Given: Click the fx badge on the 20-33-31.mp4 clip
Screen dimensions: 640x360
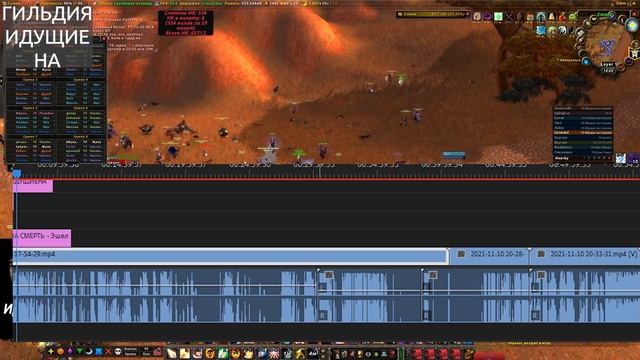Looking at the screenshot, I should click(541, 254).
